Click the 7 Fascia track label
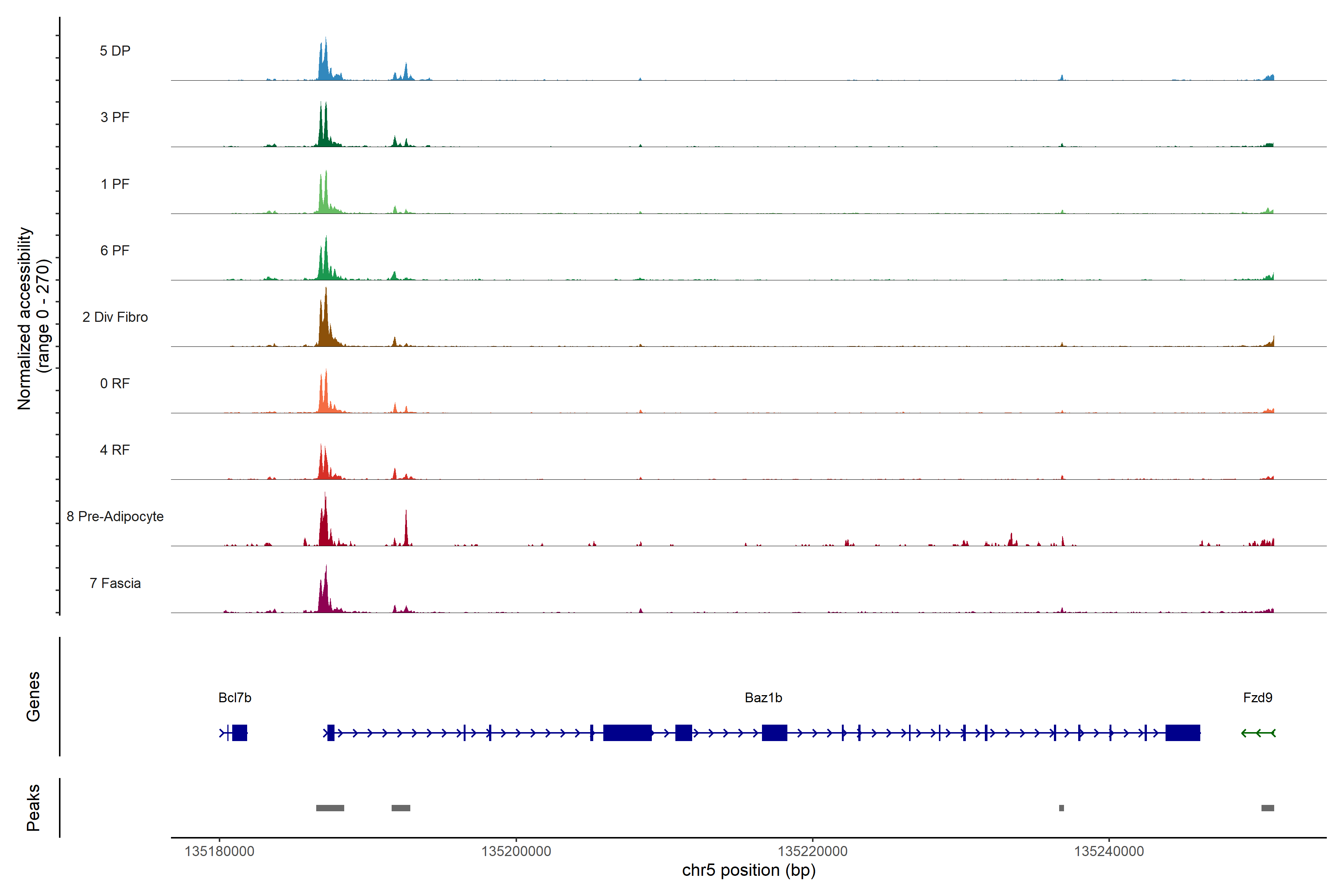This screenshot has width=1344, height=896. [x=115, y=583]
